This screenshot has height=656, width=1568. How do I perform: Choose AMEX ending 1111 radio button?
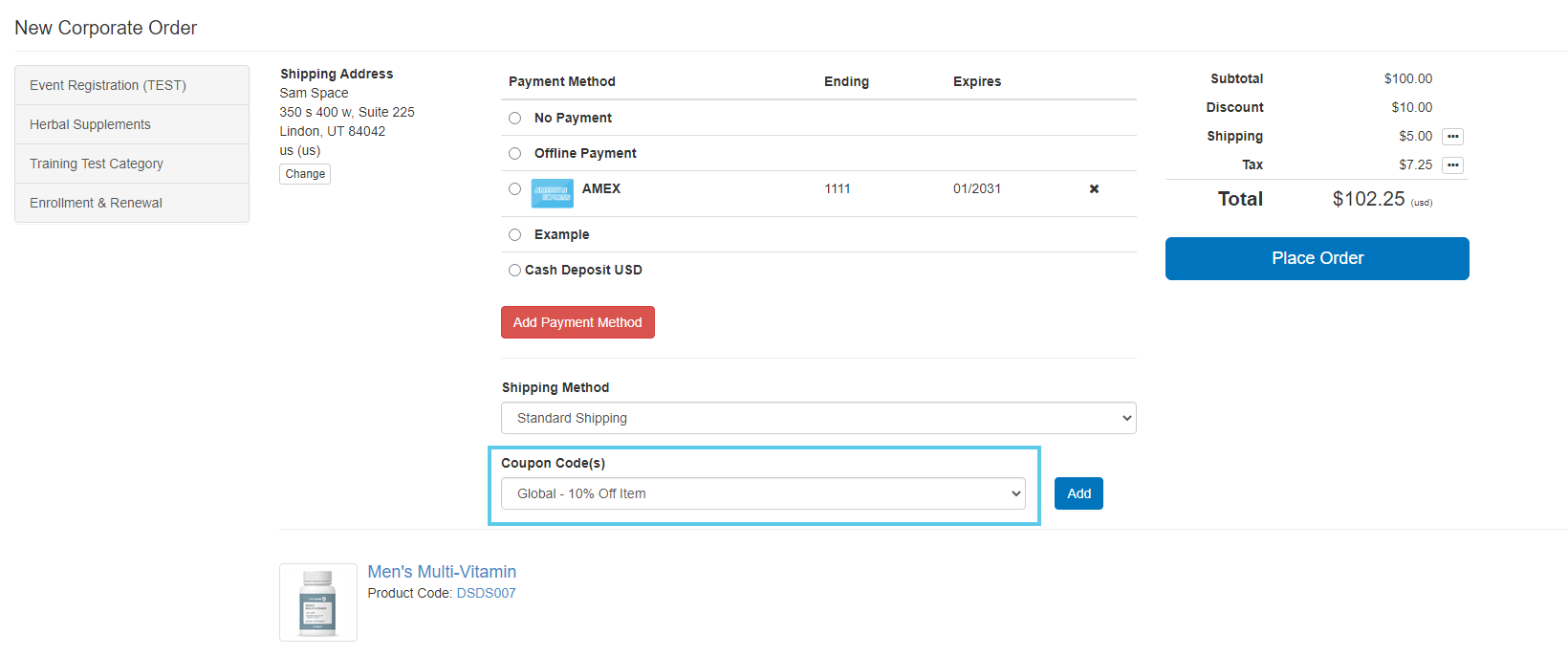point(514,189)
